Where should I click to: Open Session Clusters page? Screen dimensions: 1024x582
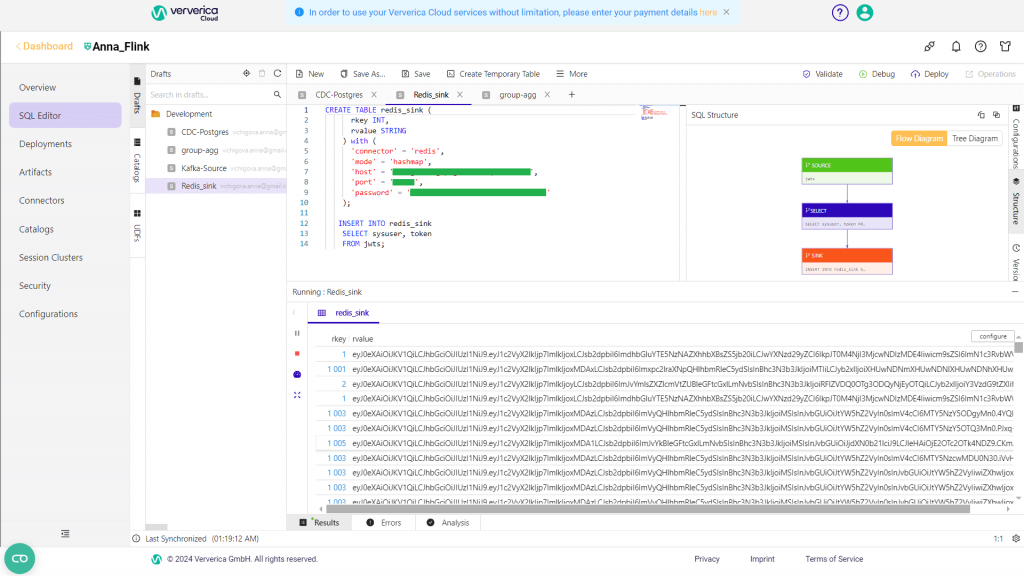pyautogui.click(x=51, y=257)
